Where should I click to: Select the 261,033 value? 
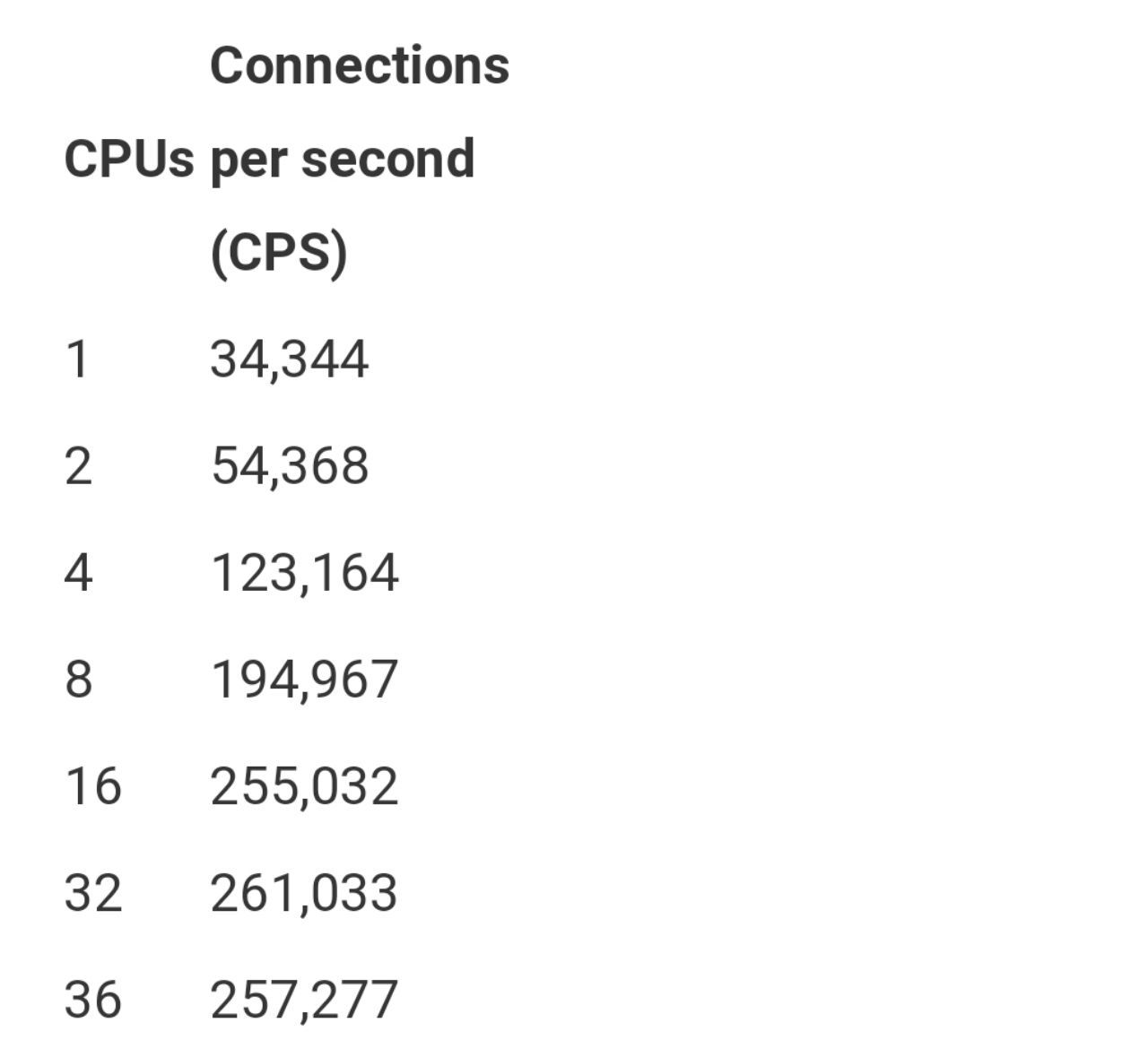[x=304, y=893]
